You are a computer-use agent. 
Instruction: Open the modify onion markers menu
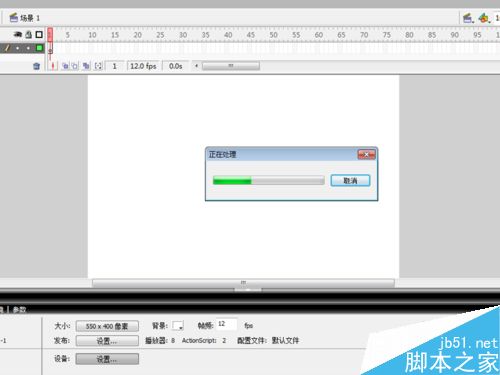(98, 66)
